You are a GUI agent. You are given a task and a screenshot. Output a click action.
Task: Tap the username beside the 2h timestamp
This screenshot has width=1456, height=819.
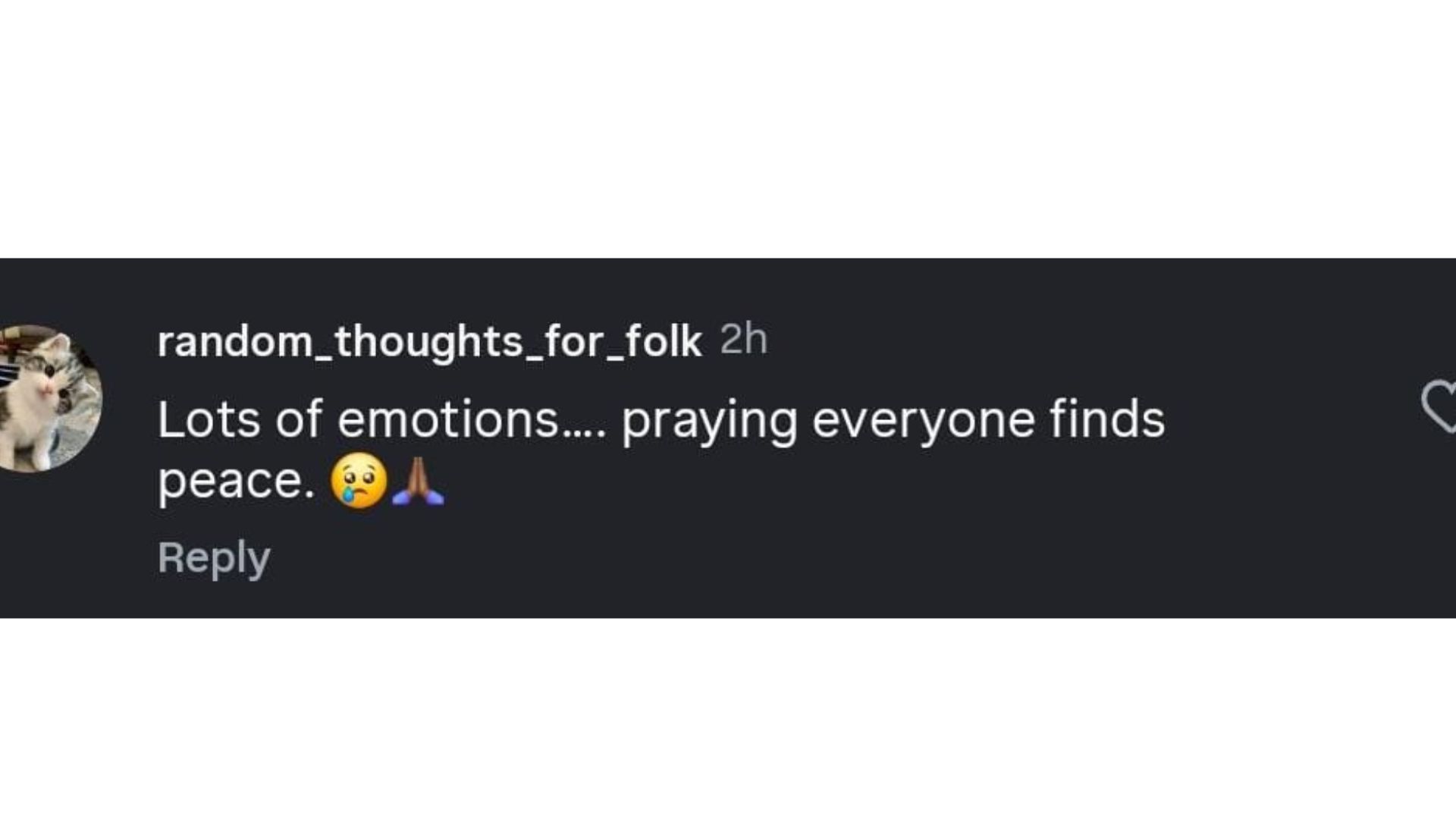pos(429,341)
